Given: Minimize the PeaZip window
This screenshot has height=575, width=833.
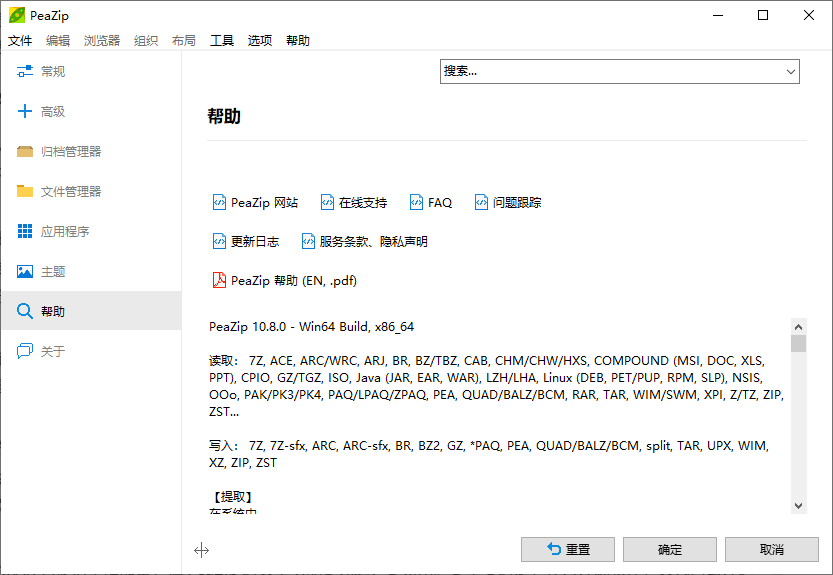Looking at the screenshot, I should 718,15.
